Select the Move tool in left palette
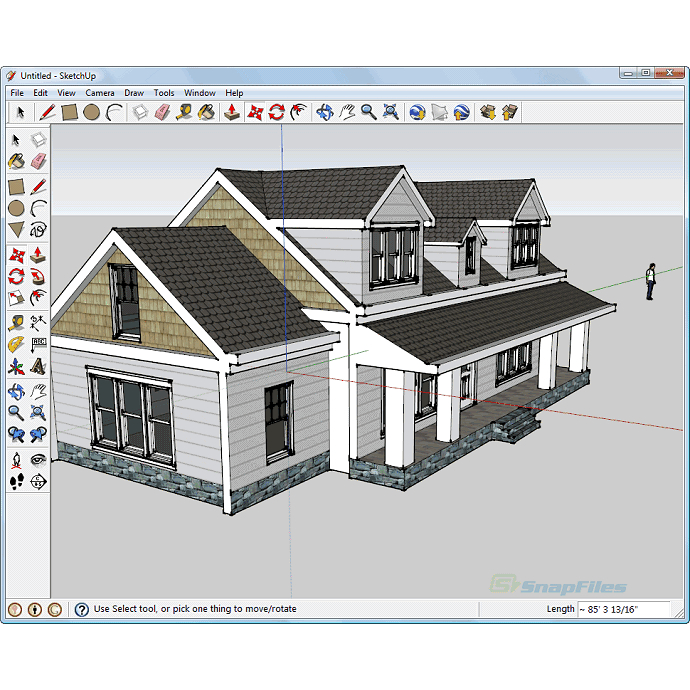Viewport: 690px width, 690px height. (x=16, y=255)
